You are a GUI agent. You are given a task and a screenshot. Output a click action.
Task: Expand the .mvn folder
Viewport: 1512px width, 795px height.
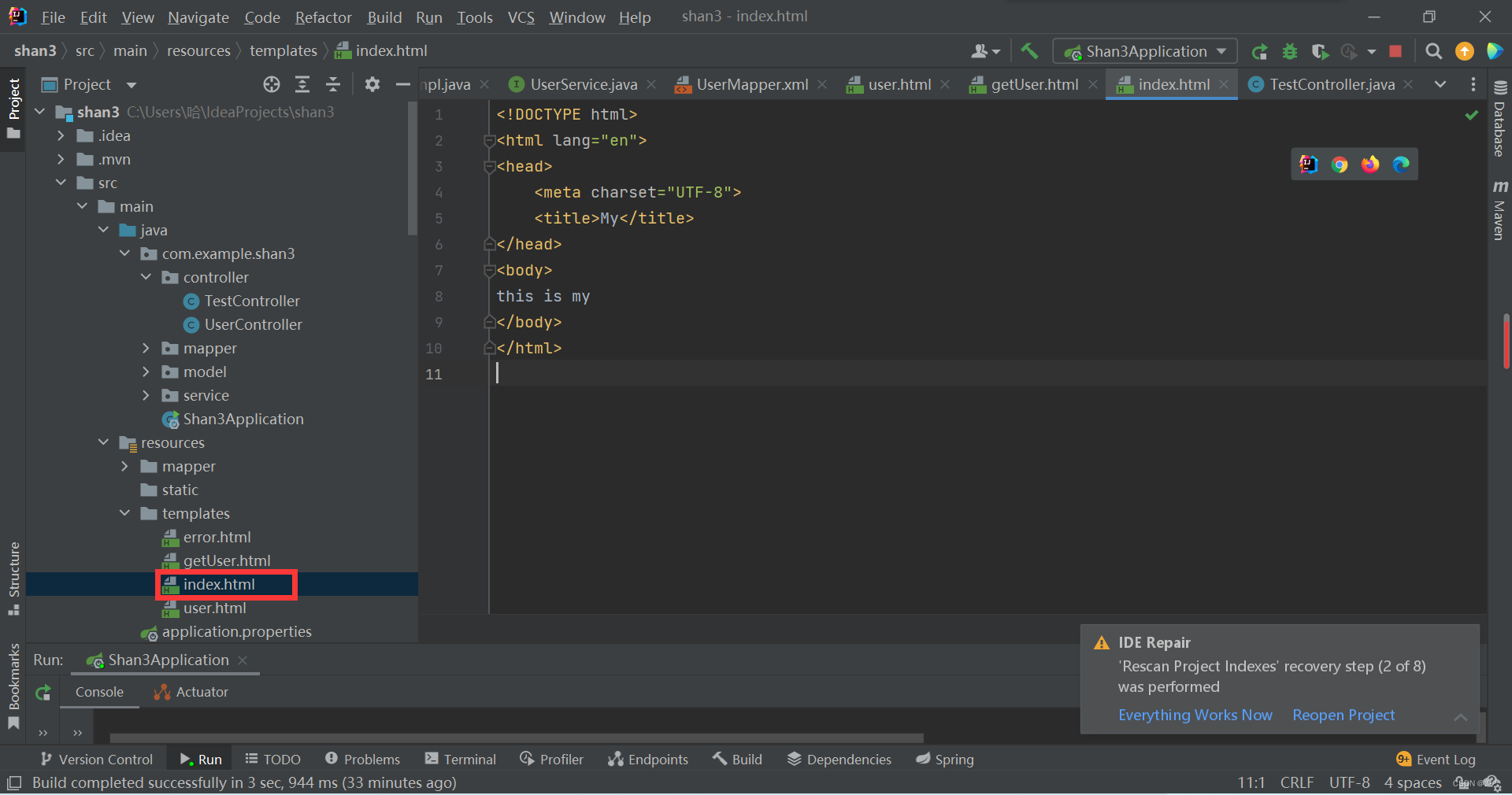tap(61, 159)
